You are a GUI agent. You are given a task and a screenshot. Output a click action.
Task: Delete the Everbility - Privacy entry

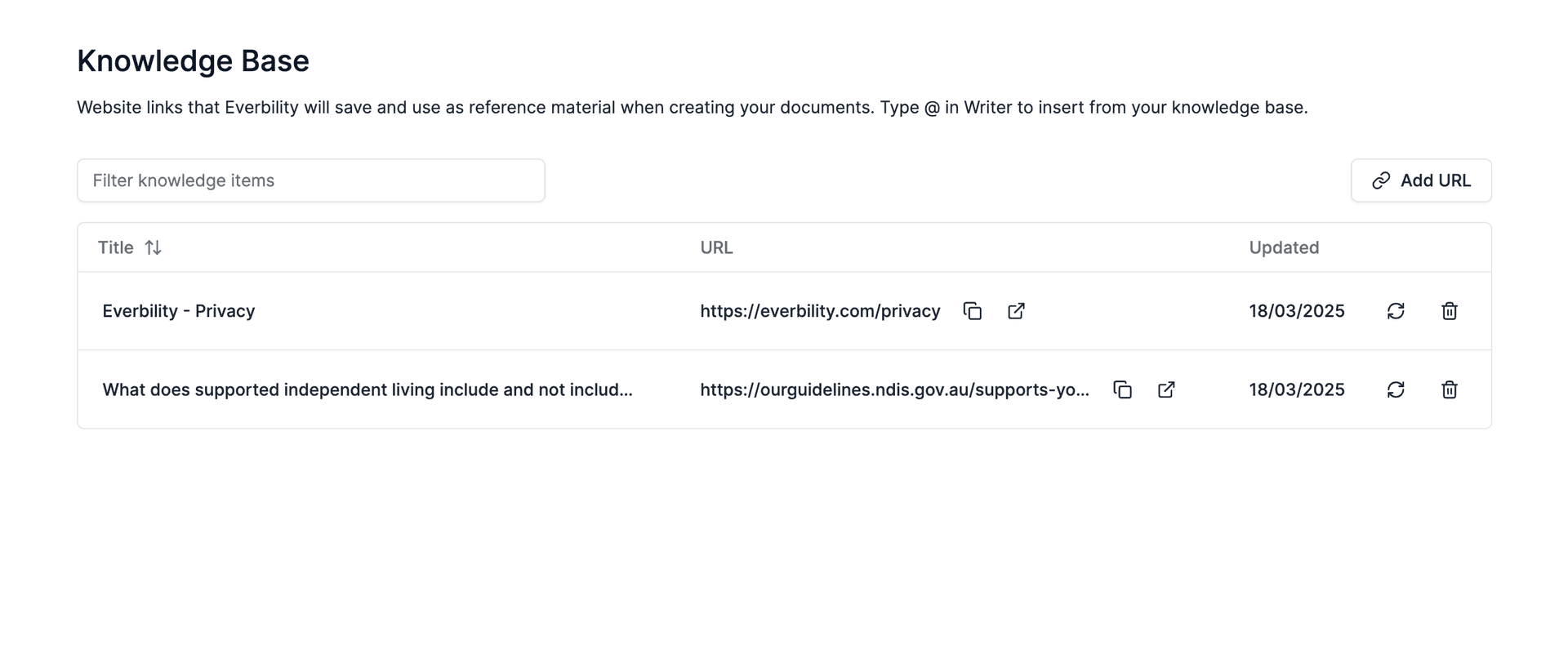[1449, 311]
